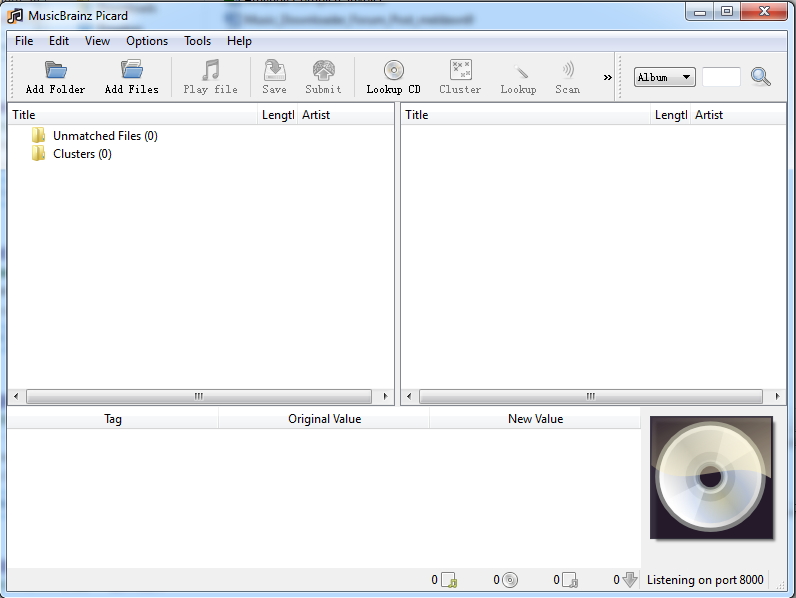
Task: Click the left pane horizontal scrollbar
Action: coord(198,397)
